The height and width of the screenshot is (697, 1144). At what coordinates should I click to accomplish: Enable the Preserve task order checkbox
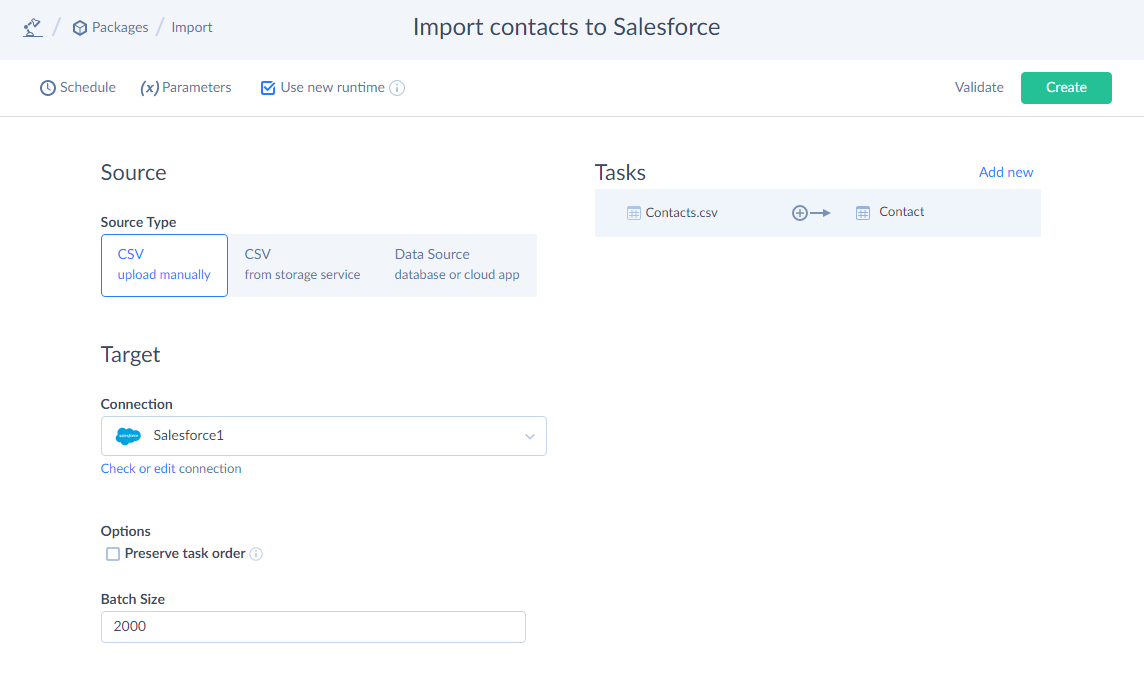tap(112, 554)
